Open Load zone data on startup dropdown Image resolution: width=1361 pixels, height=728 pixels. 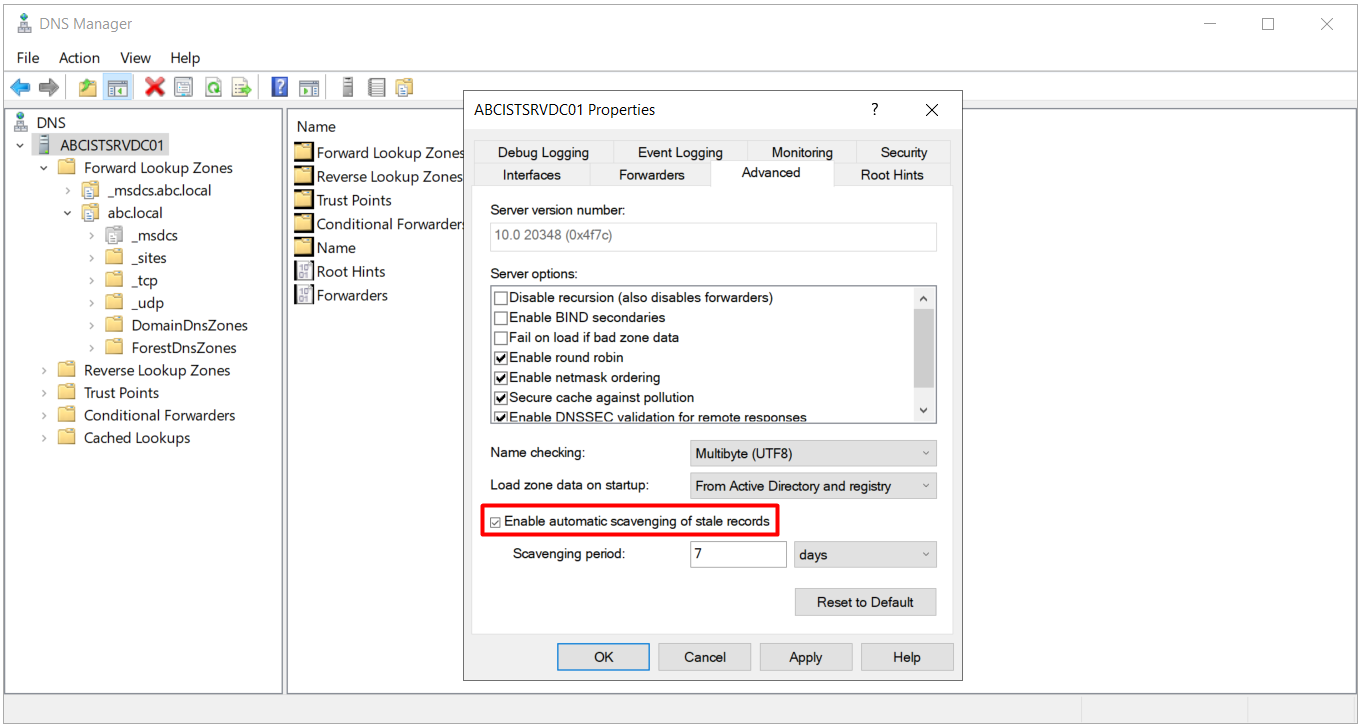814,486
